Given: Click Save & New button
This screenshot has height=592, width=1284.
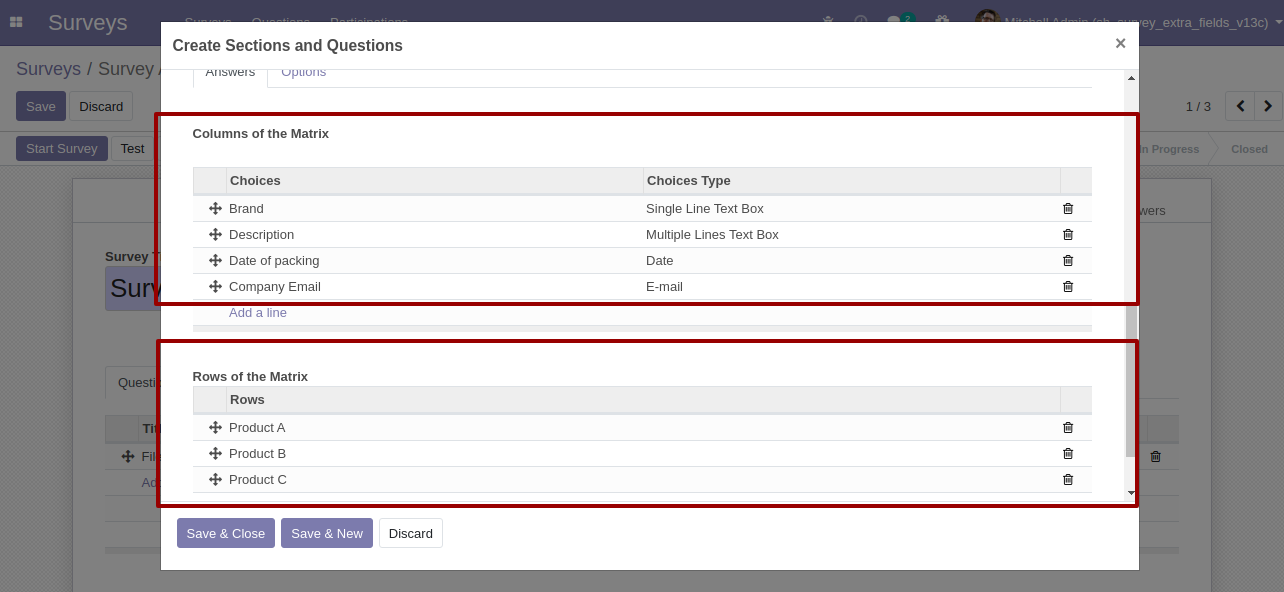Looking at the screenshot, I should (326, 533).
